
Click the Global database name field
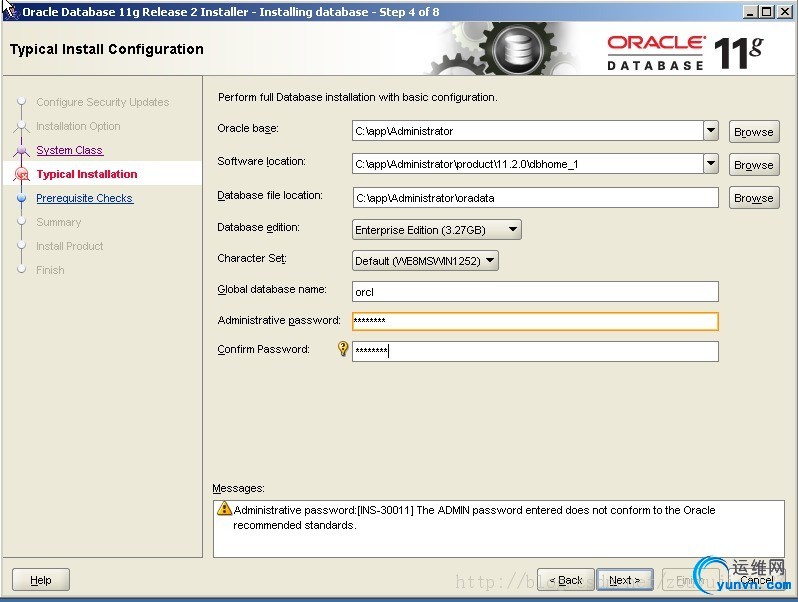click(x=535, y=292)
